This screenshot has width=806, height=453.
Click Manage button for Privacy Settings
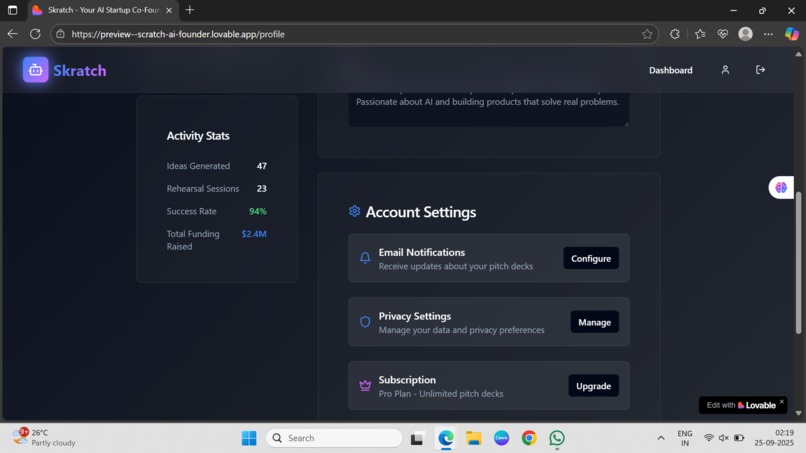594,322
